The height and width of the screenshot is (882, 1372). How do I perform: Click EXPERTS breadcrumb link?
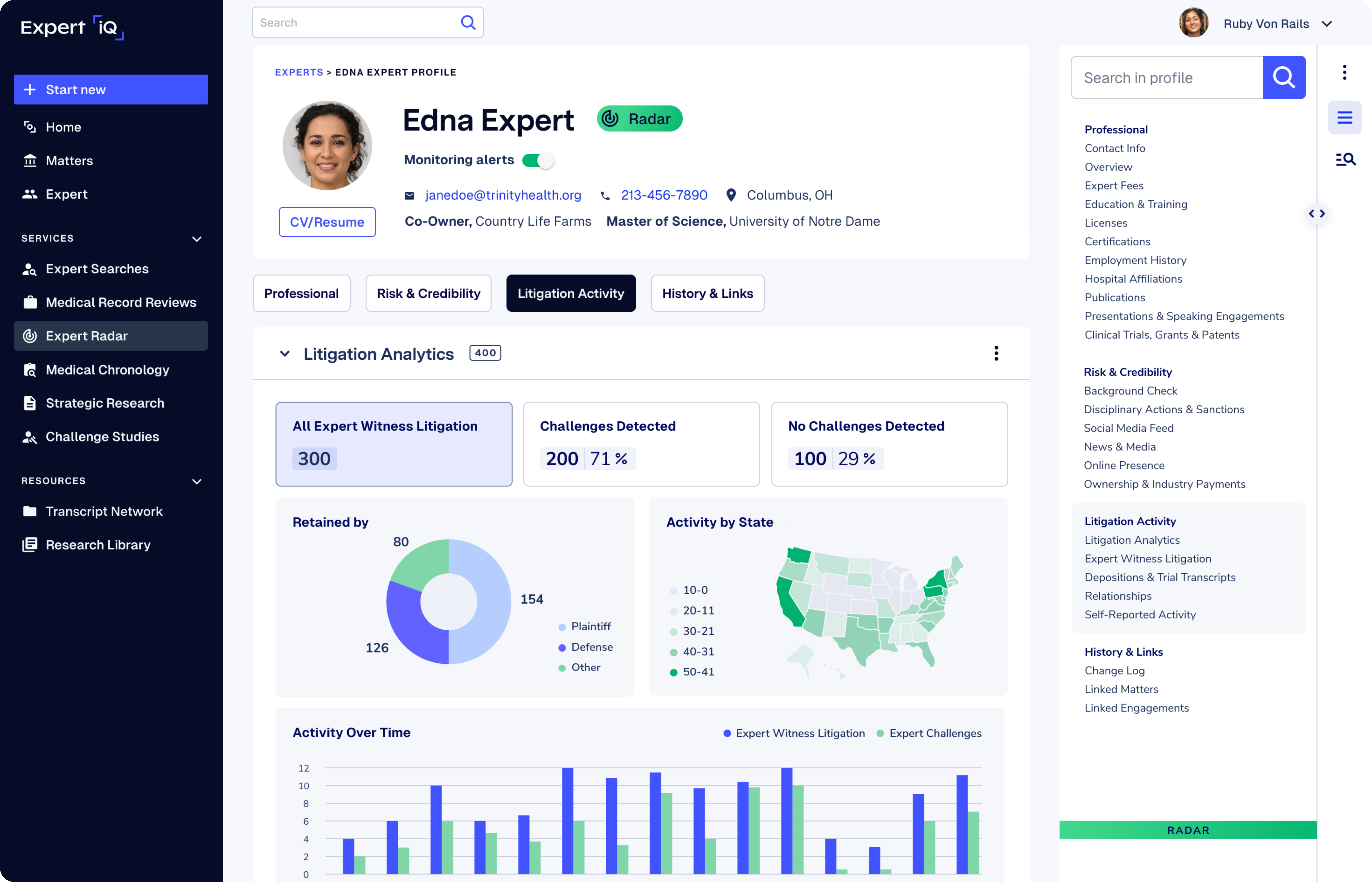coord(299,72)
